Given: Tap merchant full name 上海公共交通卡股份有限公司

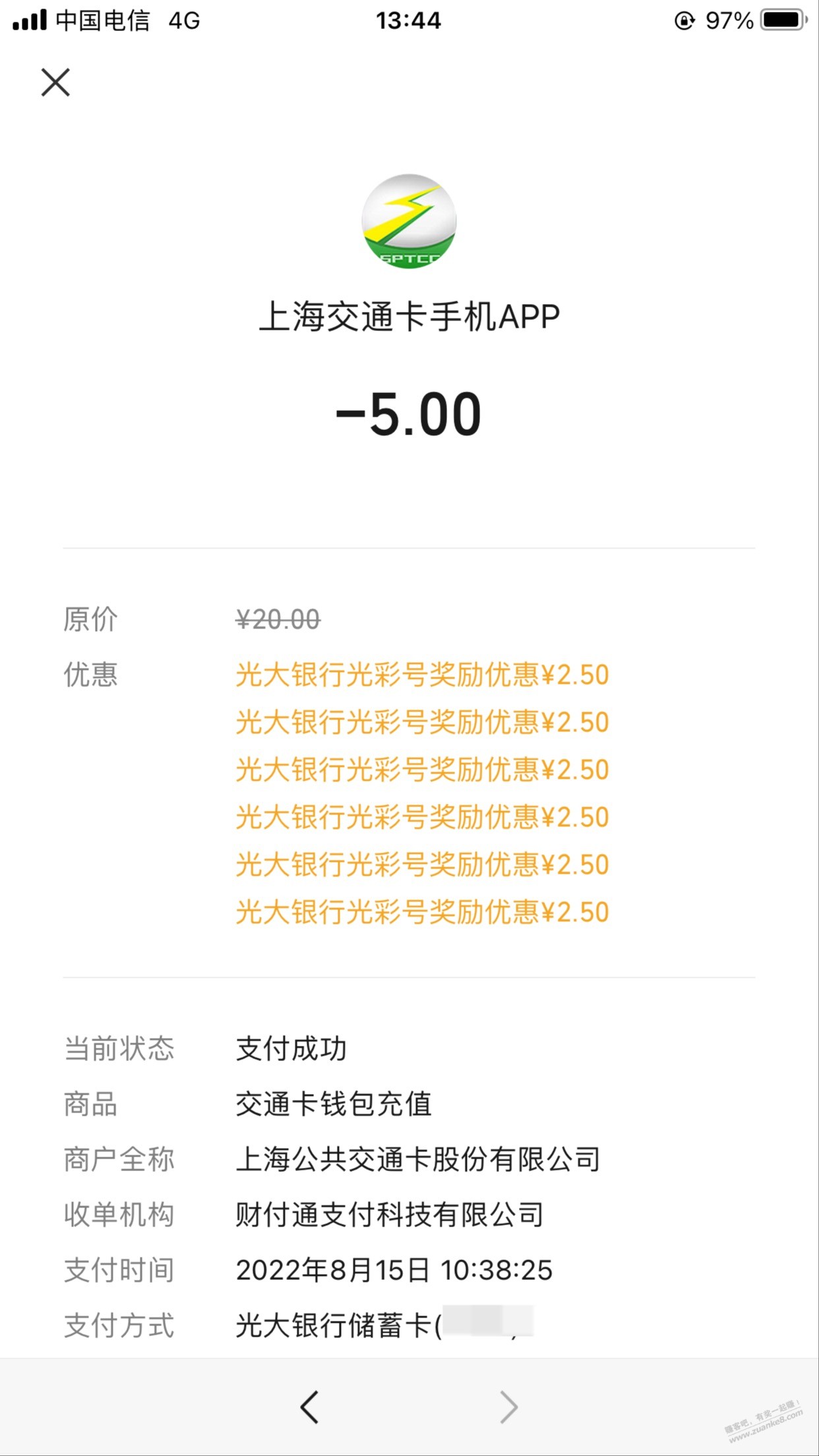Looking at the screenshot, I should pyautogui.click(x=417, y=1159).
